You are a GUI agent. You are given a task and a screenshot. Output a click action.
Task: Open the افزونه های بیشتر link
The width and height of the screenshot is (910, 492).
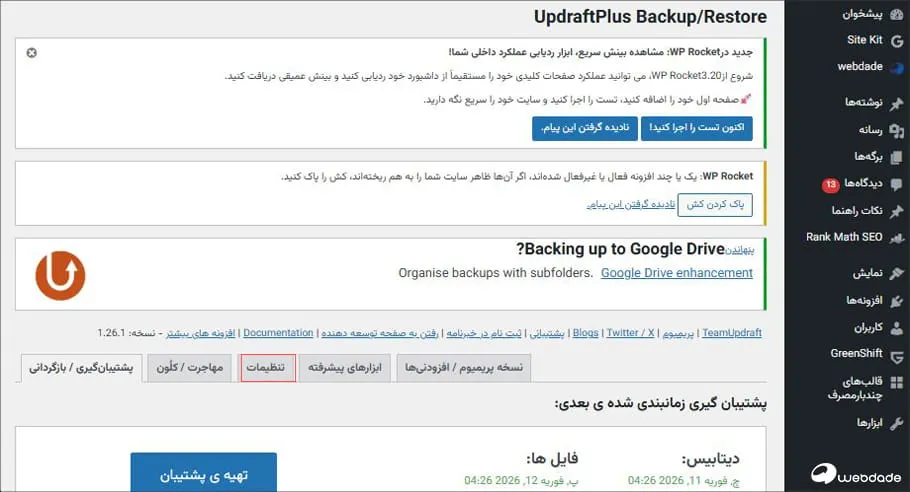coord(200,334)
